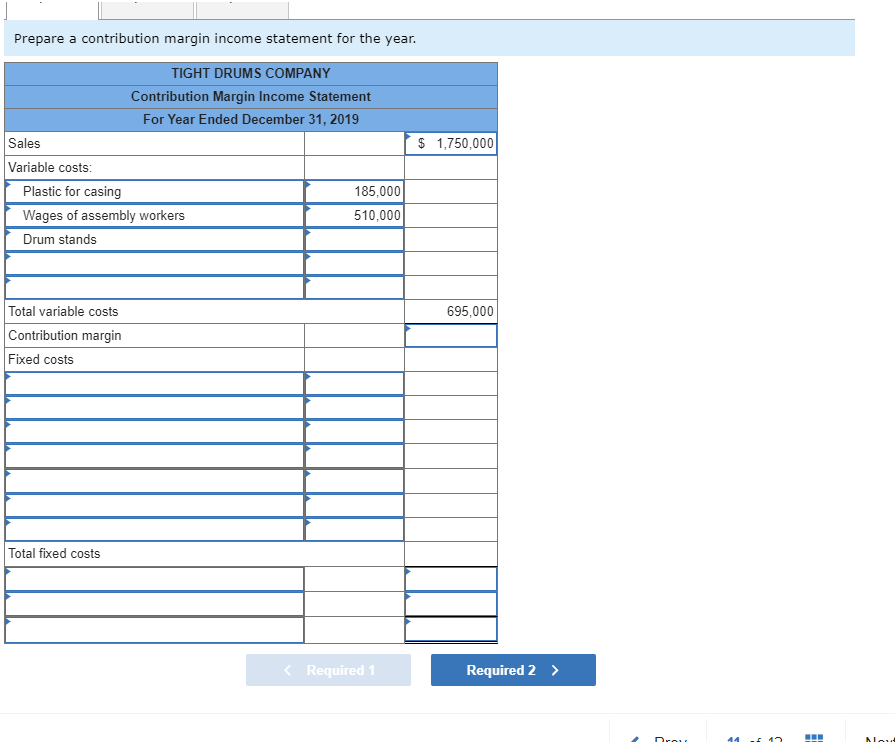895x742 pixels.
Task: Click the 695,000 total variable costs cell
Action: coord(450,311)
